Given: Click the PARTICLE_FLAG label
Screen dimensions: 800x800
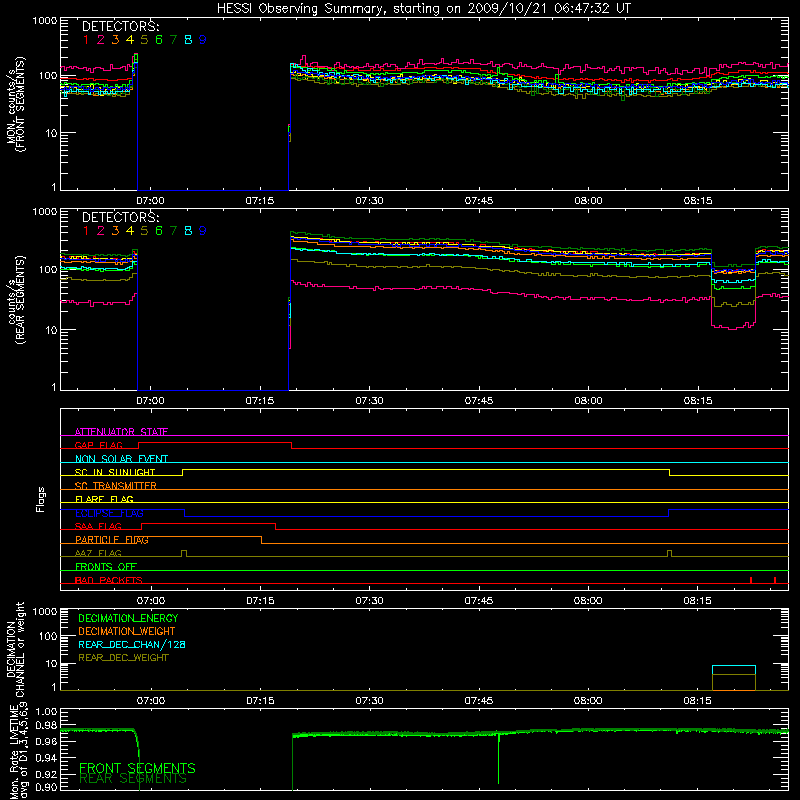Looking at the screenshot, I should coord(112,539).
